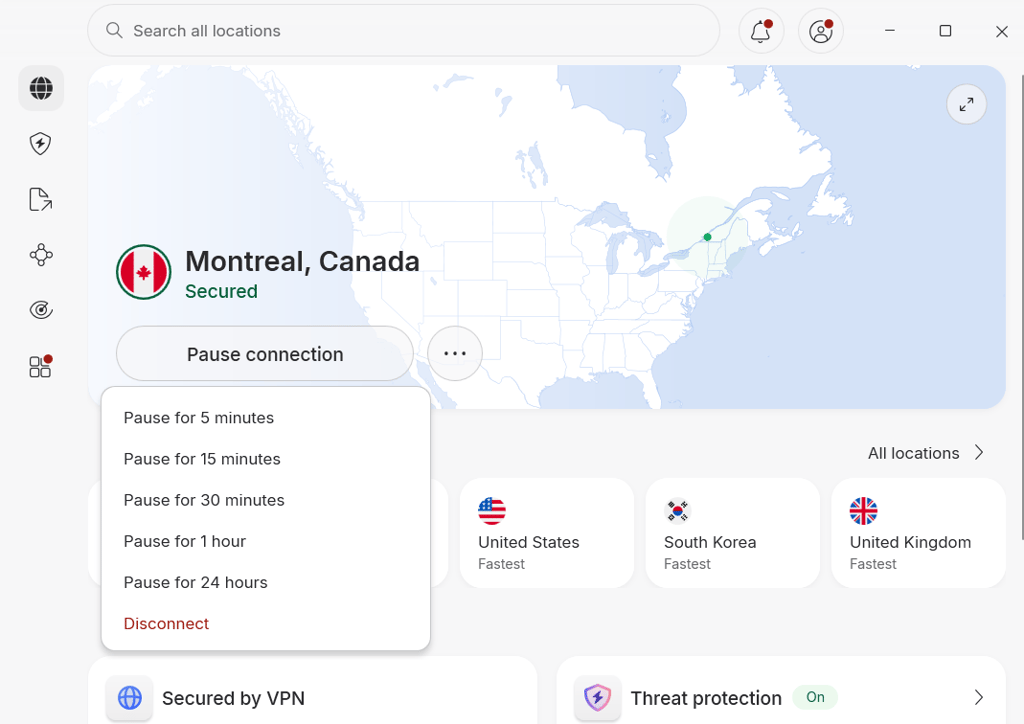Click the Threat protection shield icon
This screenshot has height=724, width=1024.
point(598,698)
